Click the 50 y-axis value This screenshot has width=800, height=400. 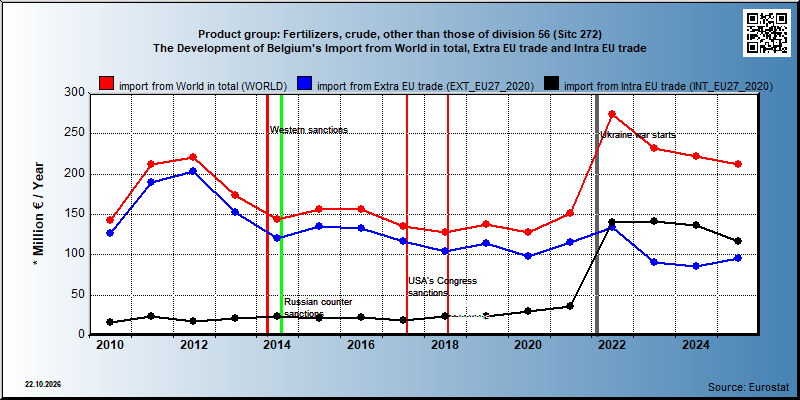(78, 294)
